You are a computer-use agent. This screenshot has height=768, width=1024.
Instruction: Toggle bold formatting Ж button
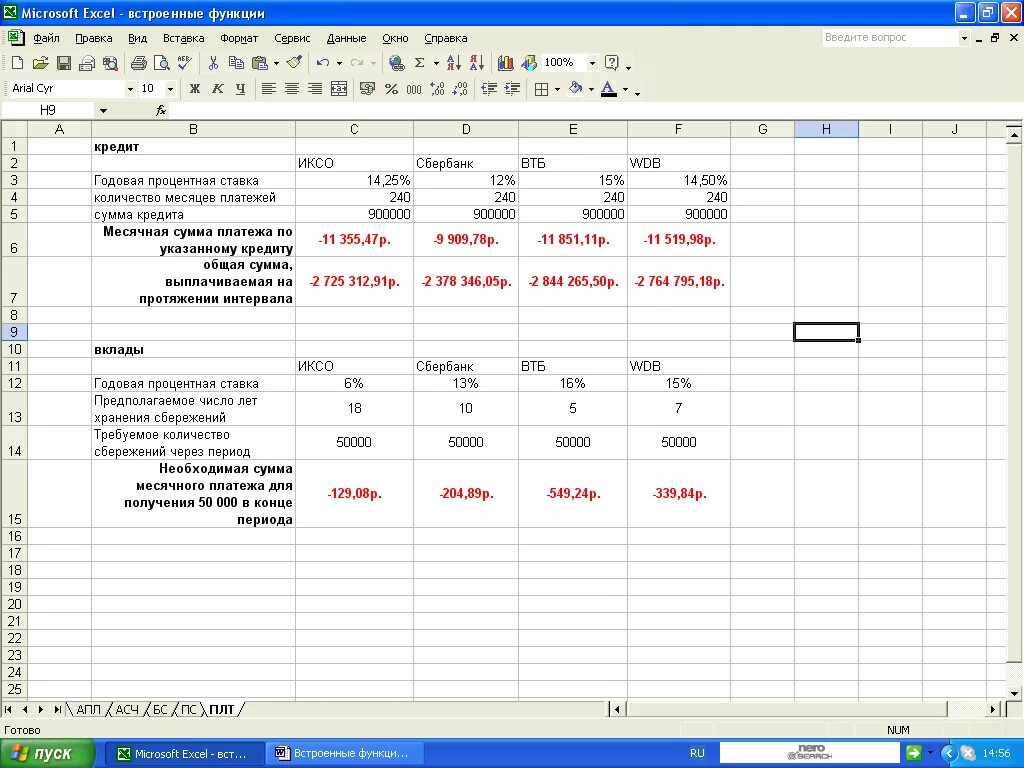[x=195, y=89]
